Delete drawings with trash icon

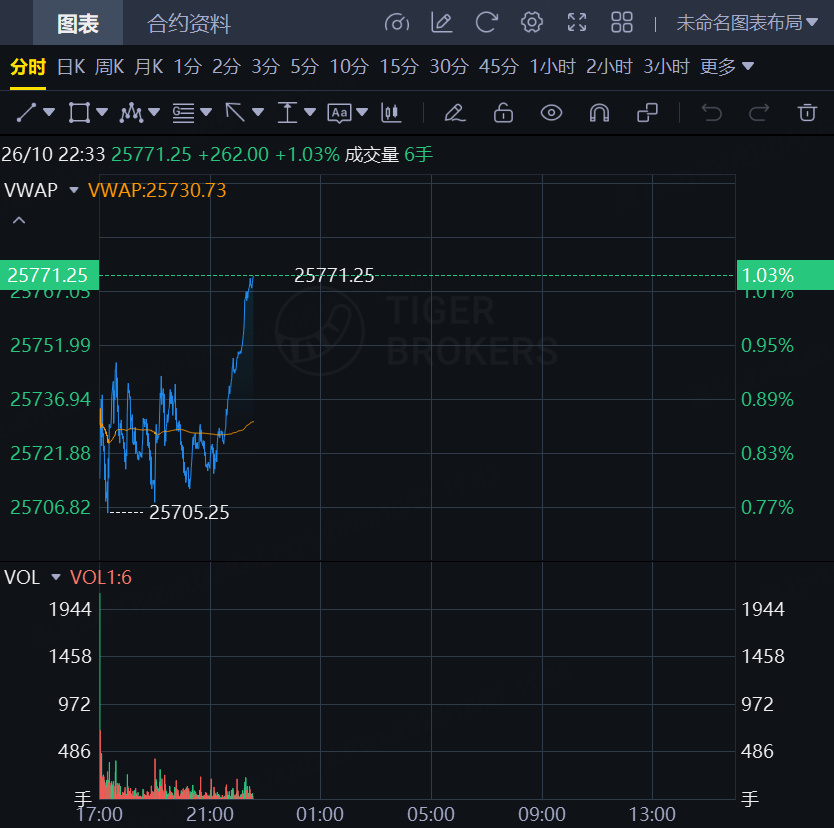point(807,113)
